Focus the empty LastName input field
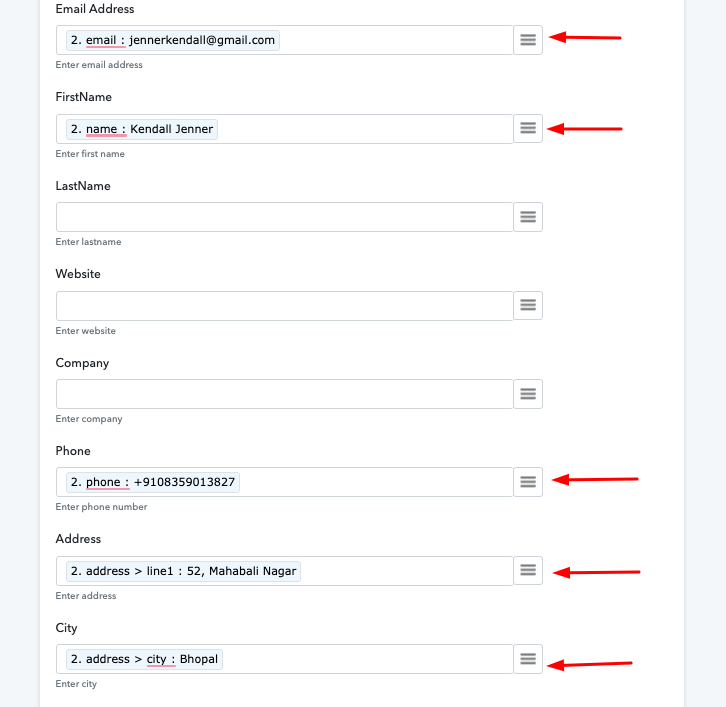 click(x=285, y=217)
